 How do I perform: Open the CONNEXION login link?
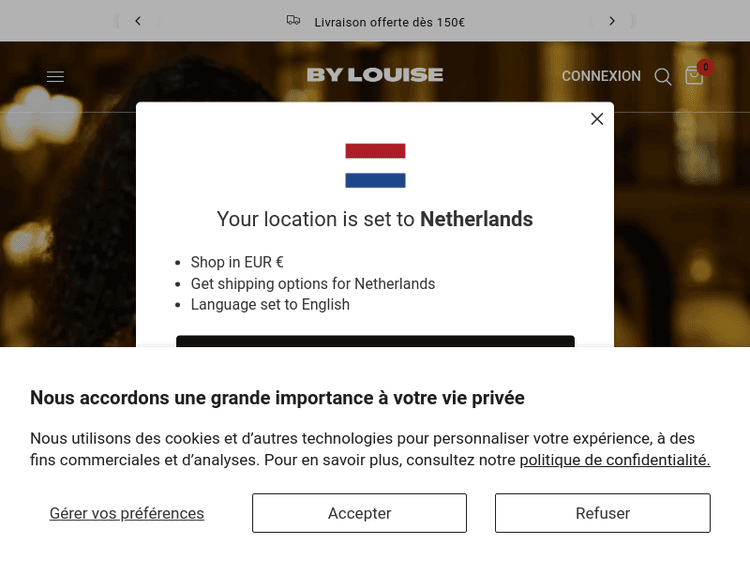[x=601, y=76]
